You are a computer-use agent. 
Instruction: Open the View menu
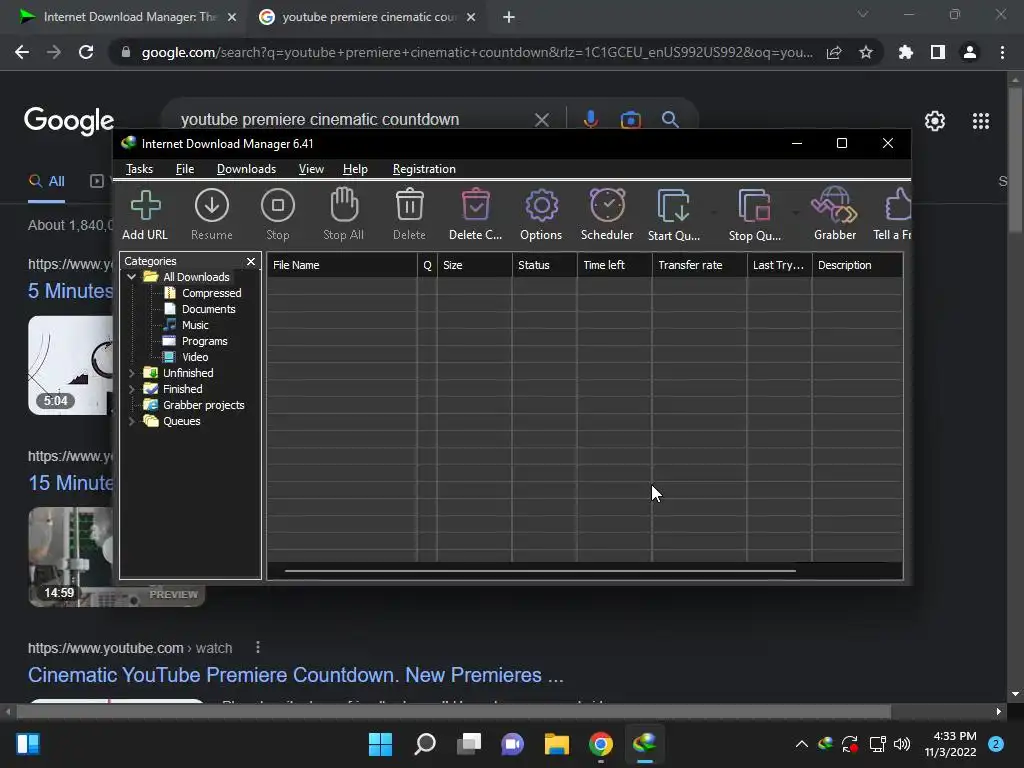(x=311, y=169)
